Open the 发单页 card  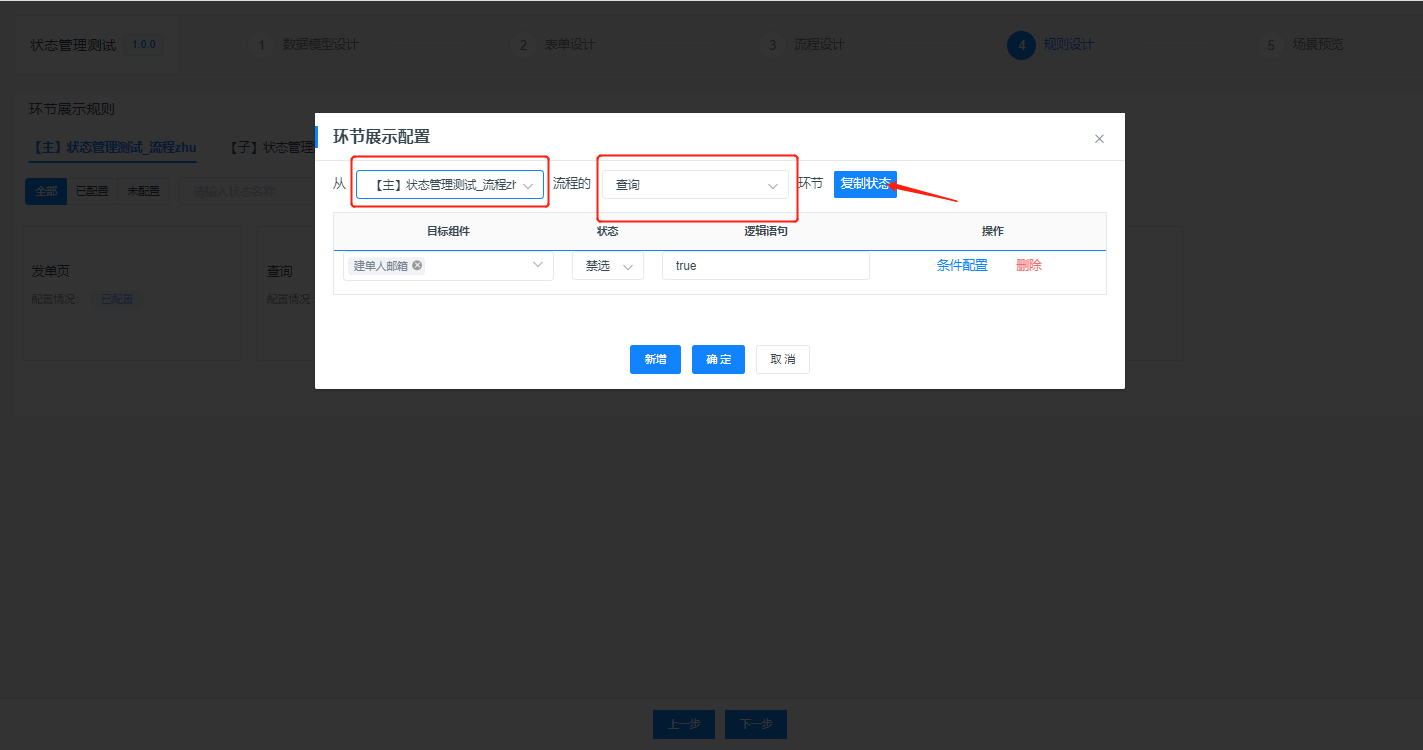click(x=132, y=293)
